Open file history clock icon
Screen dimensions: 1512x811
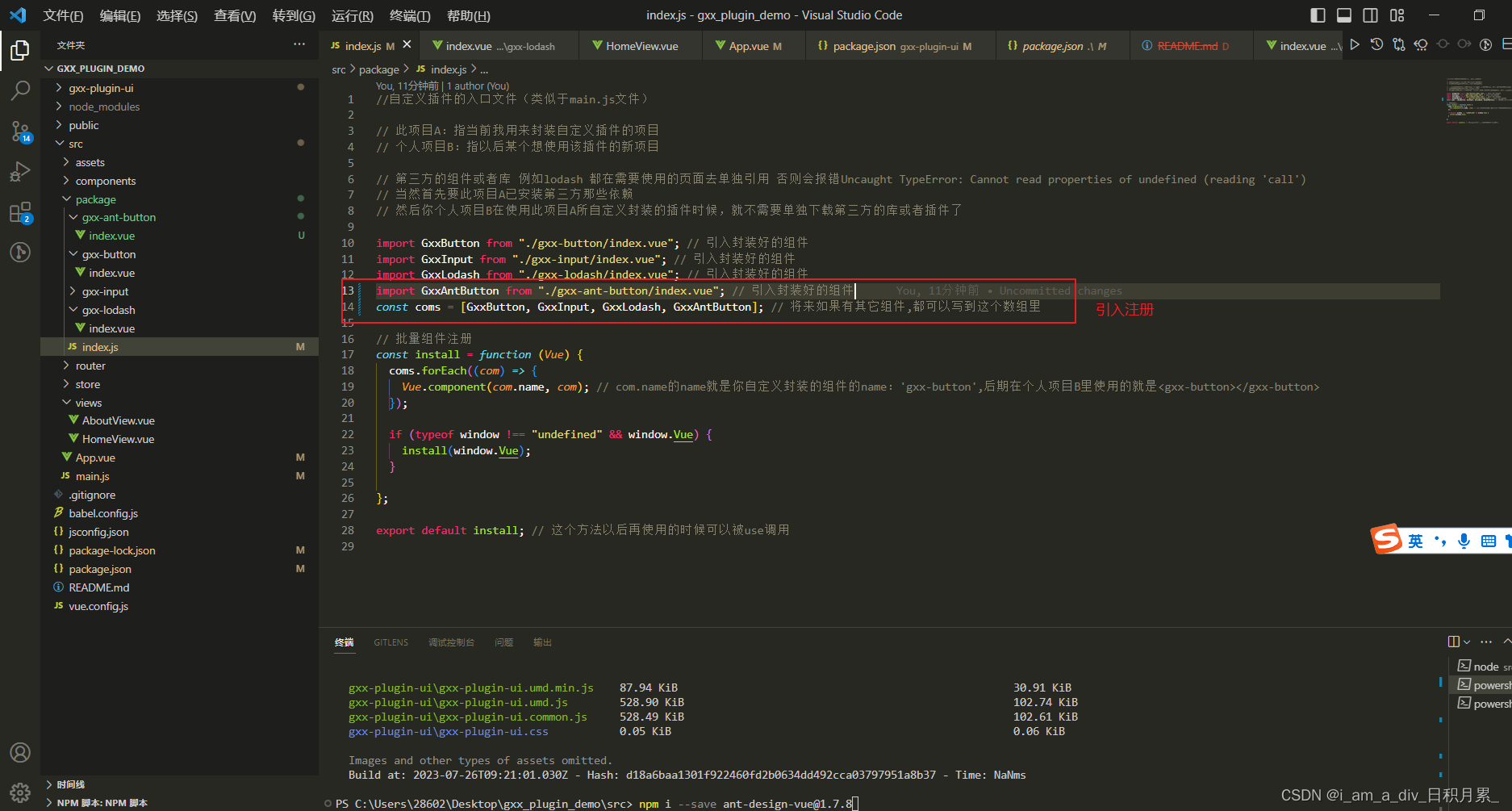(1376, 45)
